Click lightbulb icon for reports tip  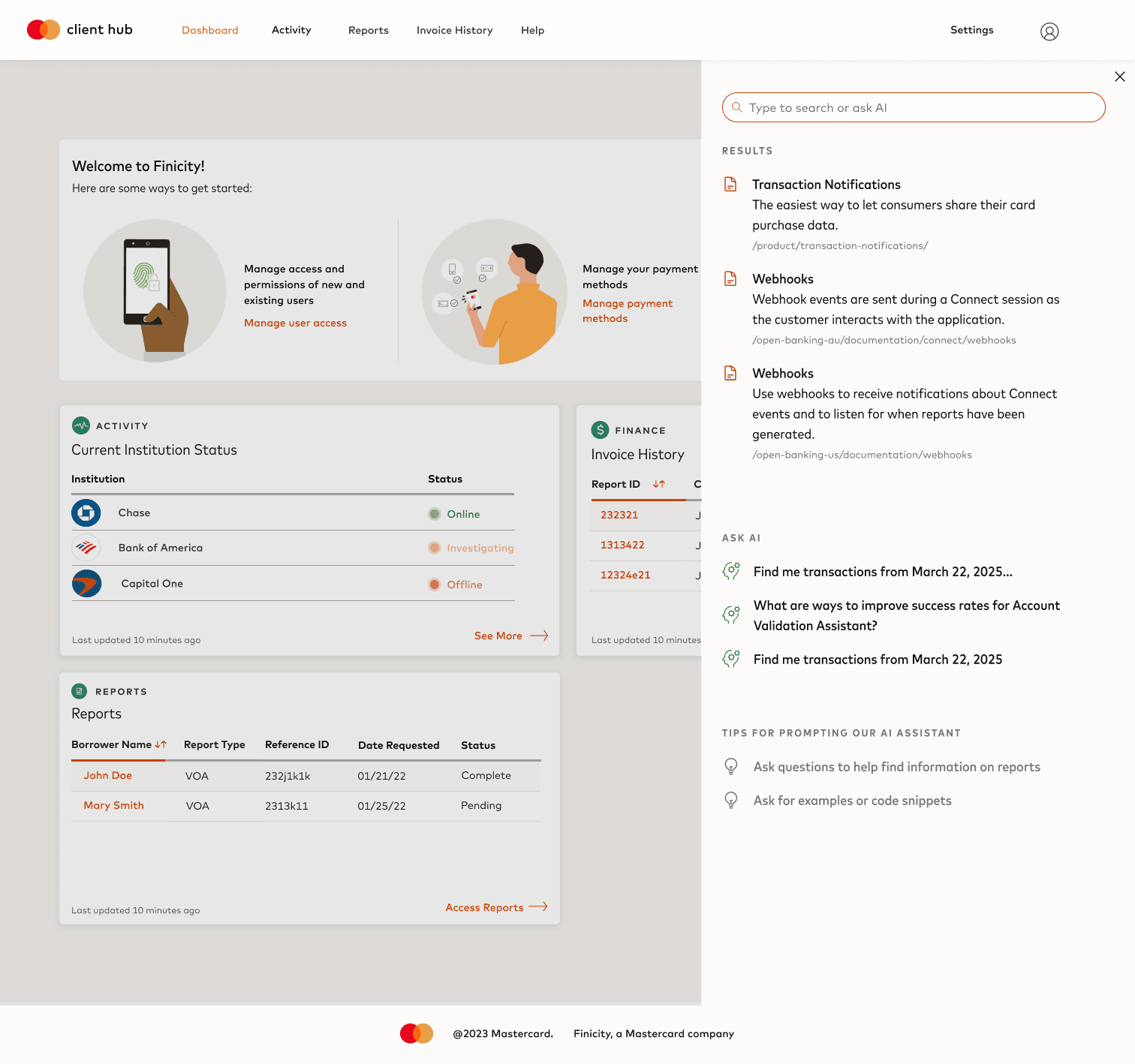pos(730,766)
